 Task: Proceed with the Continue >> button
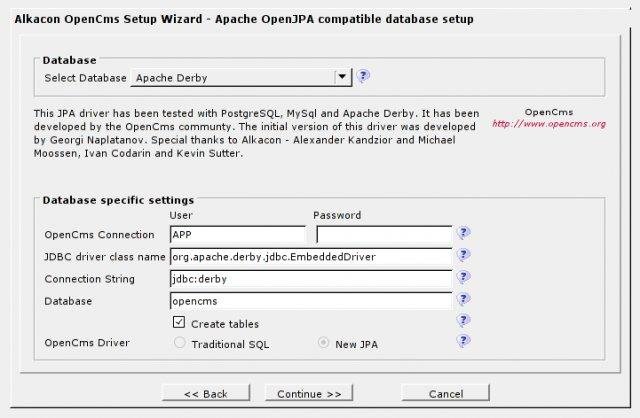point(309,394)
